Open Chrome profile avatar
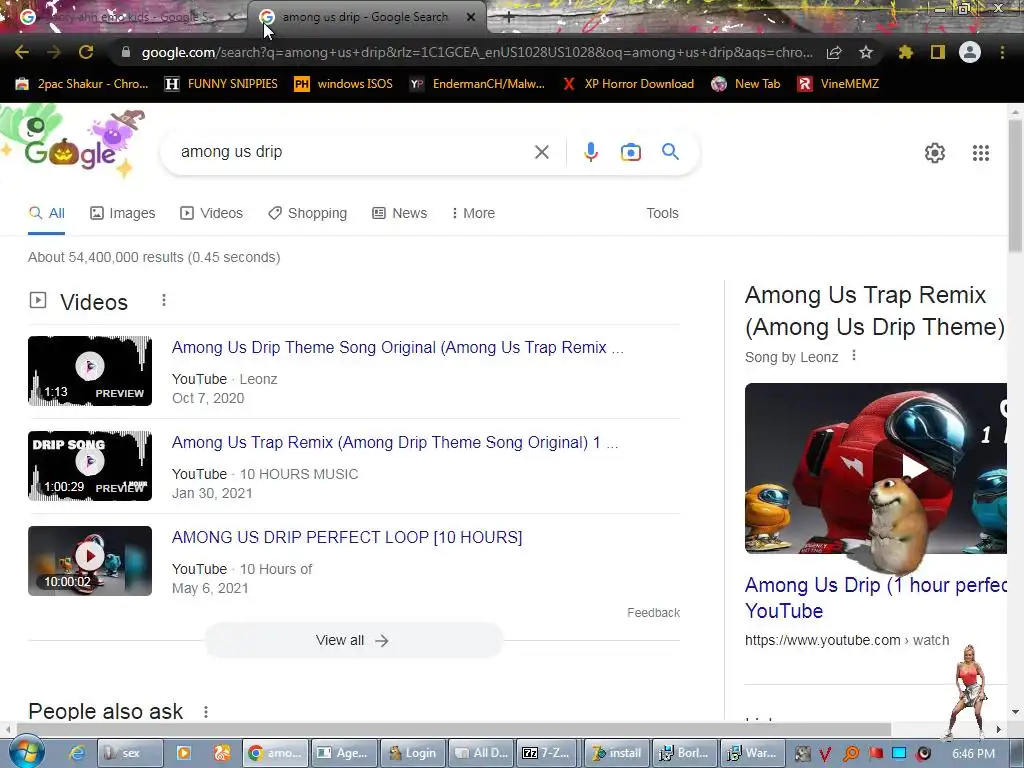The image size is (1024, 768). click(x=970, y=52)
